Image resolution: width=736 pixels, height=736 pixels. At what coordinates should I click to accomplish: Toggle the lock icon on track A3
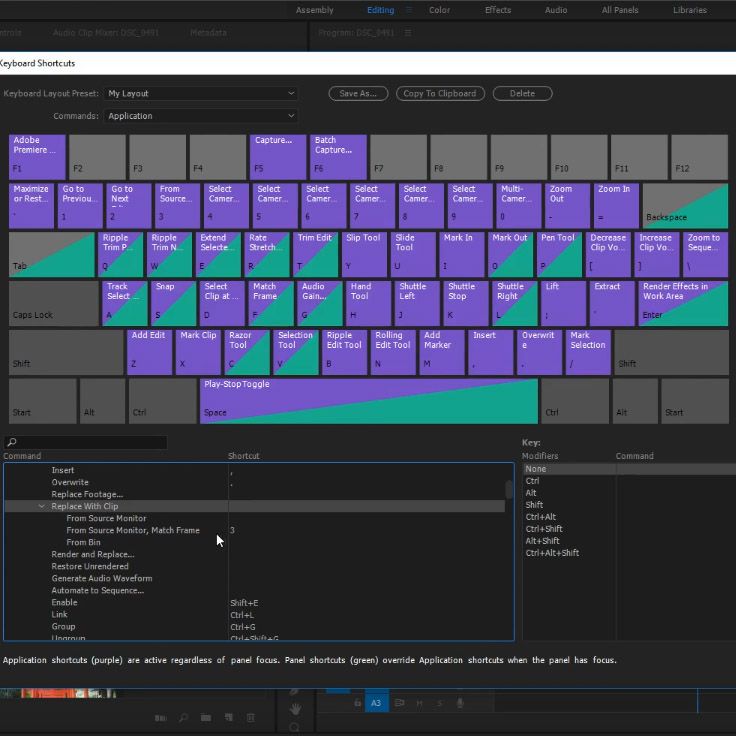[358, 703]
